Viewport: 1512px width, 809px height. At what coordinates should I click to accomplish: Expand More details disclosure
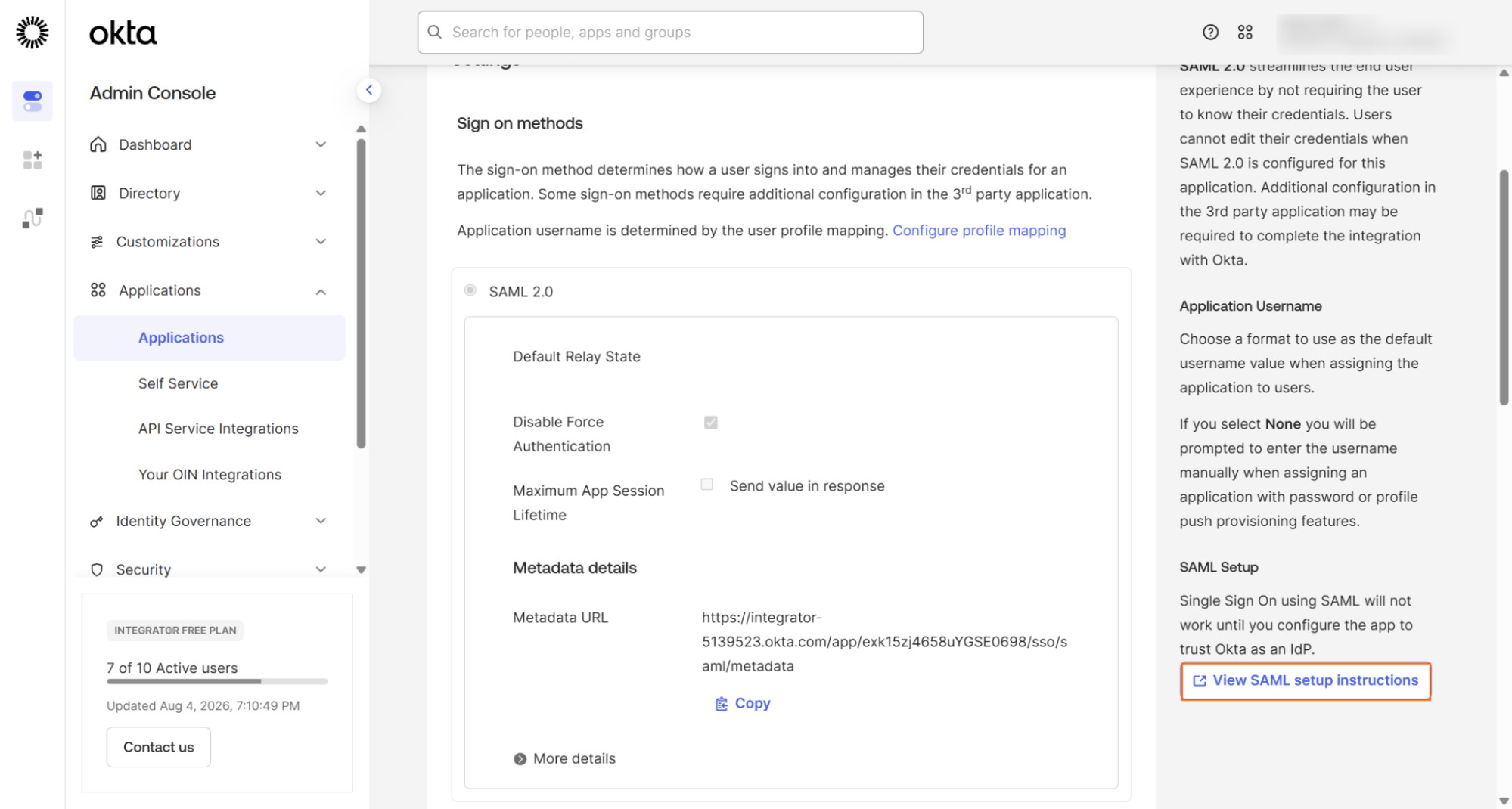pyautogui.click(x=564, y=758)
